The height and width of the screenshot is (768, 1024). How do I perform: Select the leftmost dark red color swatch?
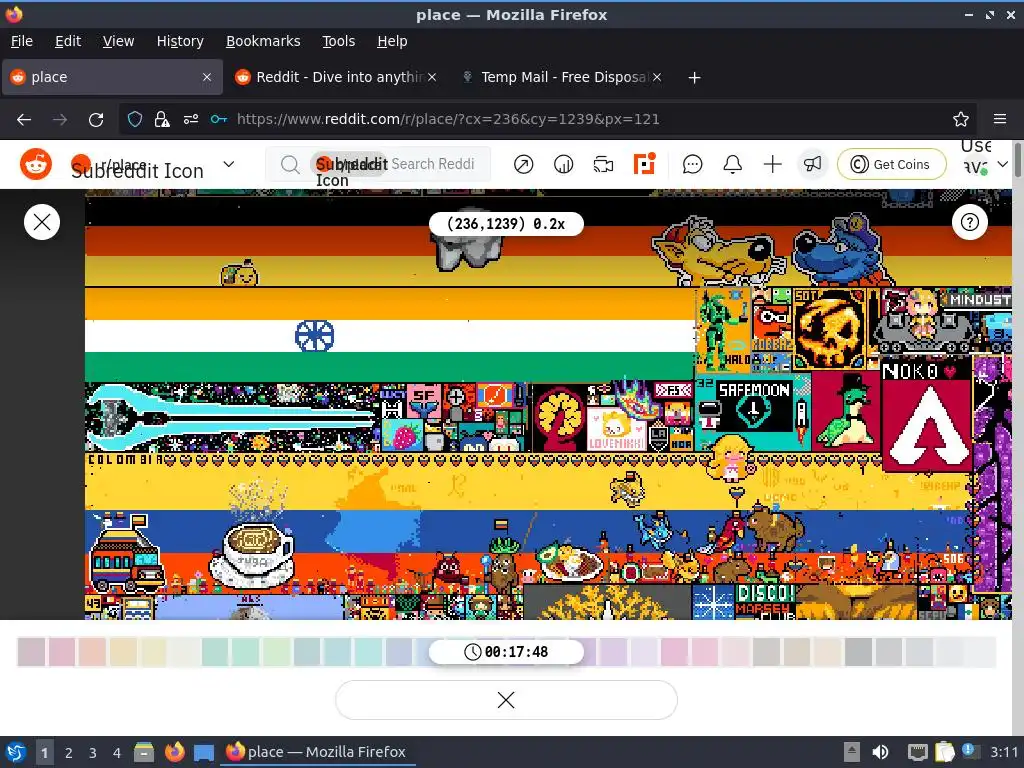[x=31, y=652]
